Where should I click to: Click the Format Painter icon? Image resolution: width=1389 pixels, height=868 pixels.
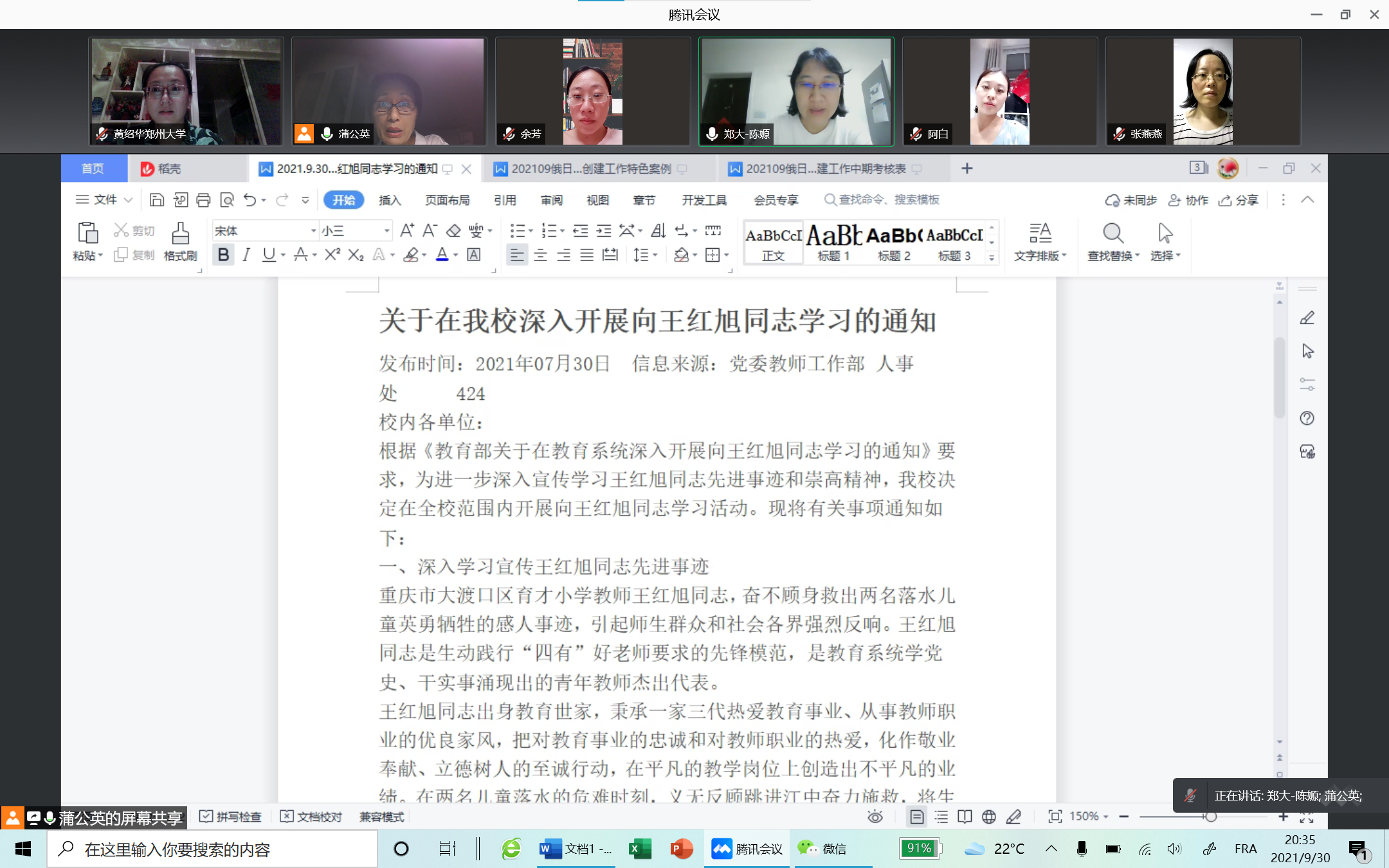[180, 233]
